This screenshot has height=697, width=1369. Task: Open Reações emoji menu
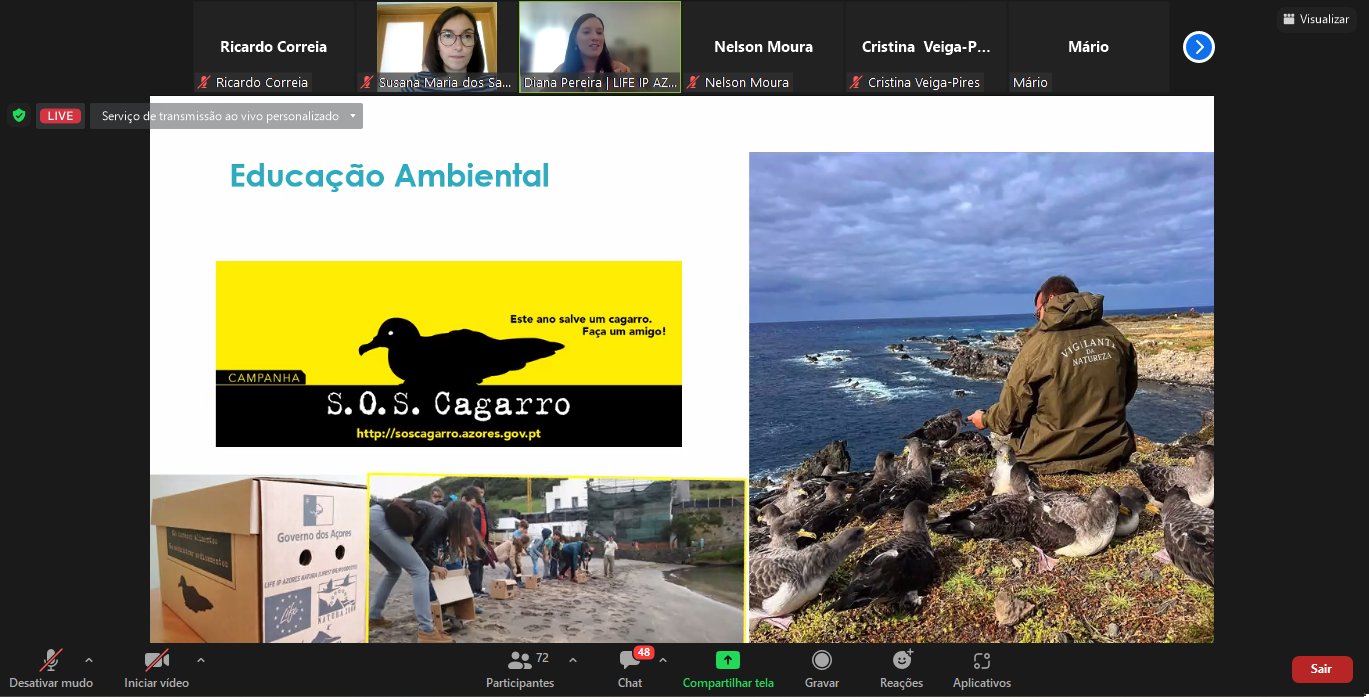[x=901, y=661]
